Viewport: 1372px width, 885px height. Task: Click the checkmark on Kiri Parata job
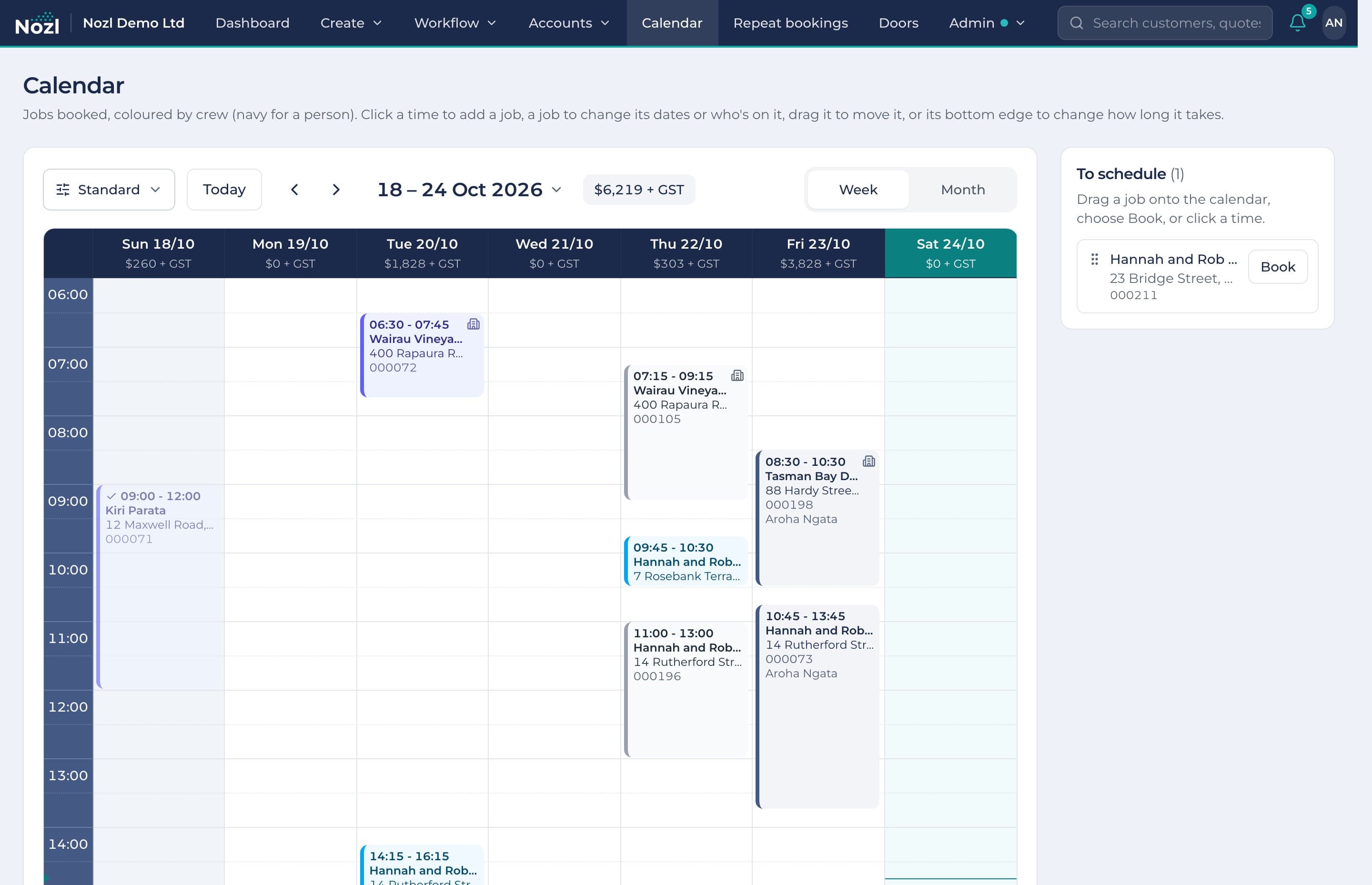111,496
